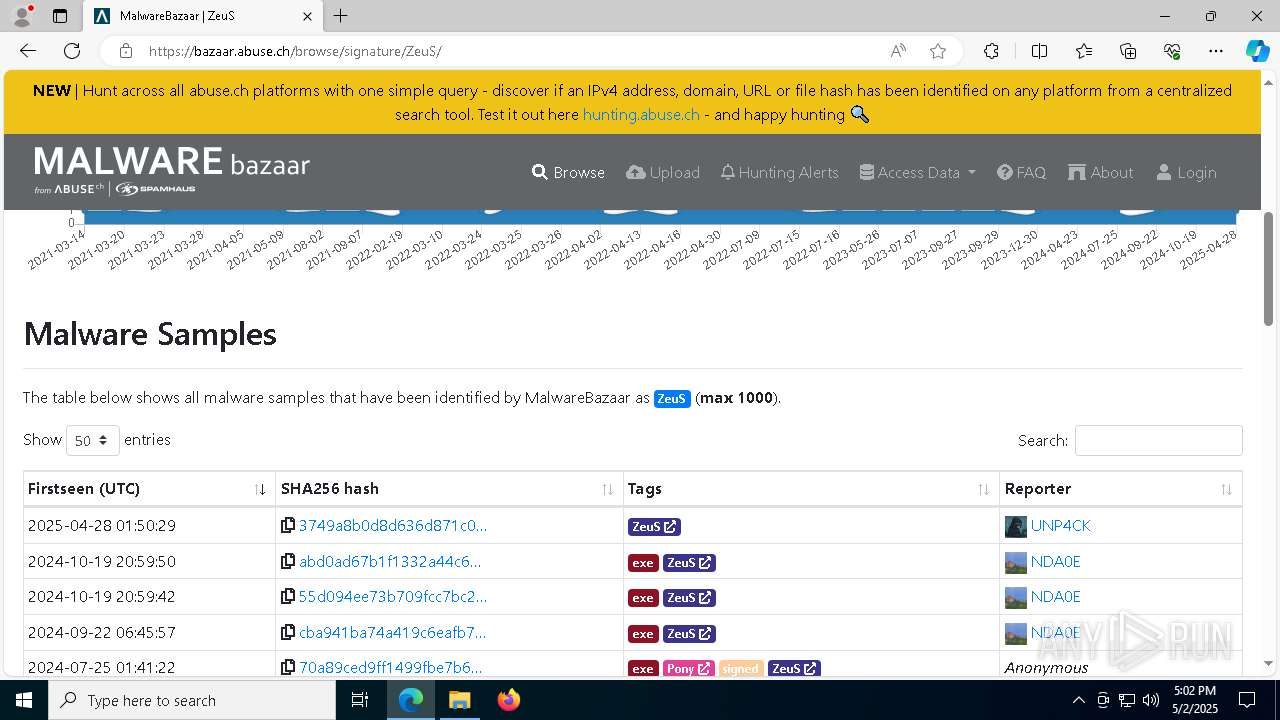Open the notification center icon
Viewport: 1280px width, 720px height.
point(1247,700)
